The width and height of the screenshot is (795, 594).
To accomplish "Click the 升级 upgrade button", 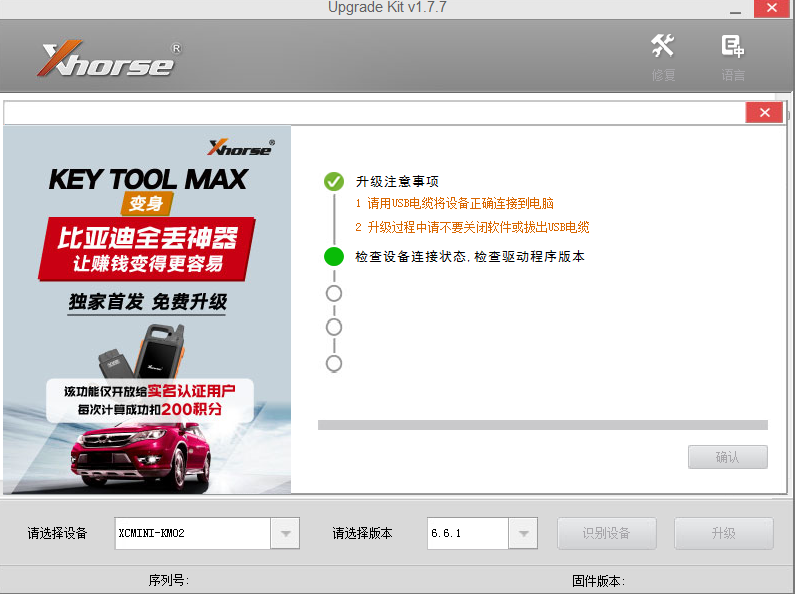I will point(724,533).
